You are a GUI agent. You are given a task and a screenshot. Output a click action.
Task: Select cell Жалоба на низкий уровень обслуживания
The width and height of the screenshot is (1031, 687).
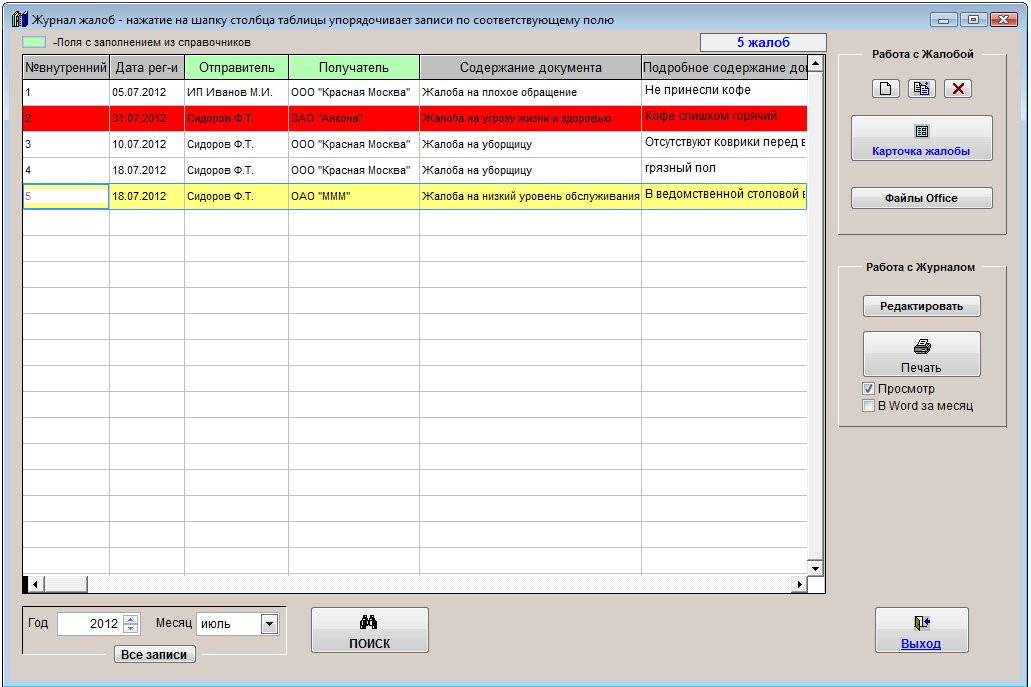(531, 196)
